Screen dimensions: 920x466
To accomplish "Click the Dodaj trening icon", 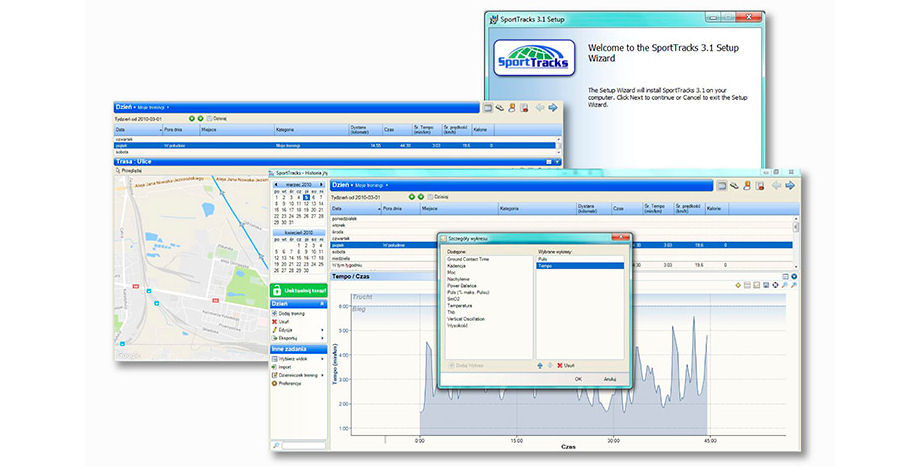I will point(274,313).
